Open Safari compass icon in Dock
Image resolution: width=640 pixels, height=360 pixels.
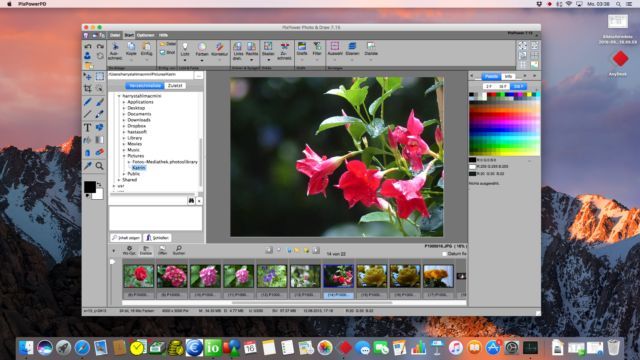82,348
